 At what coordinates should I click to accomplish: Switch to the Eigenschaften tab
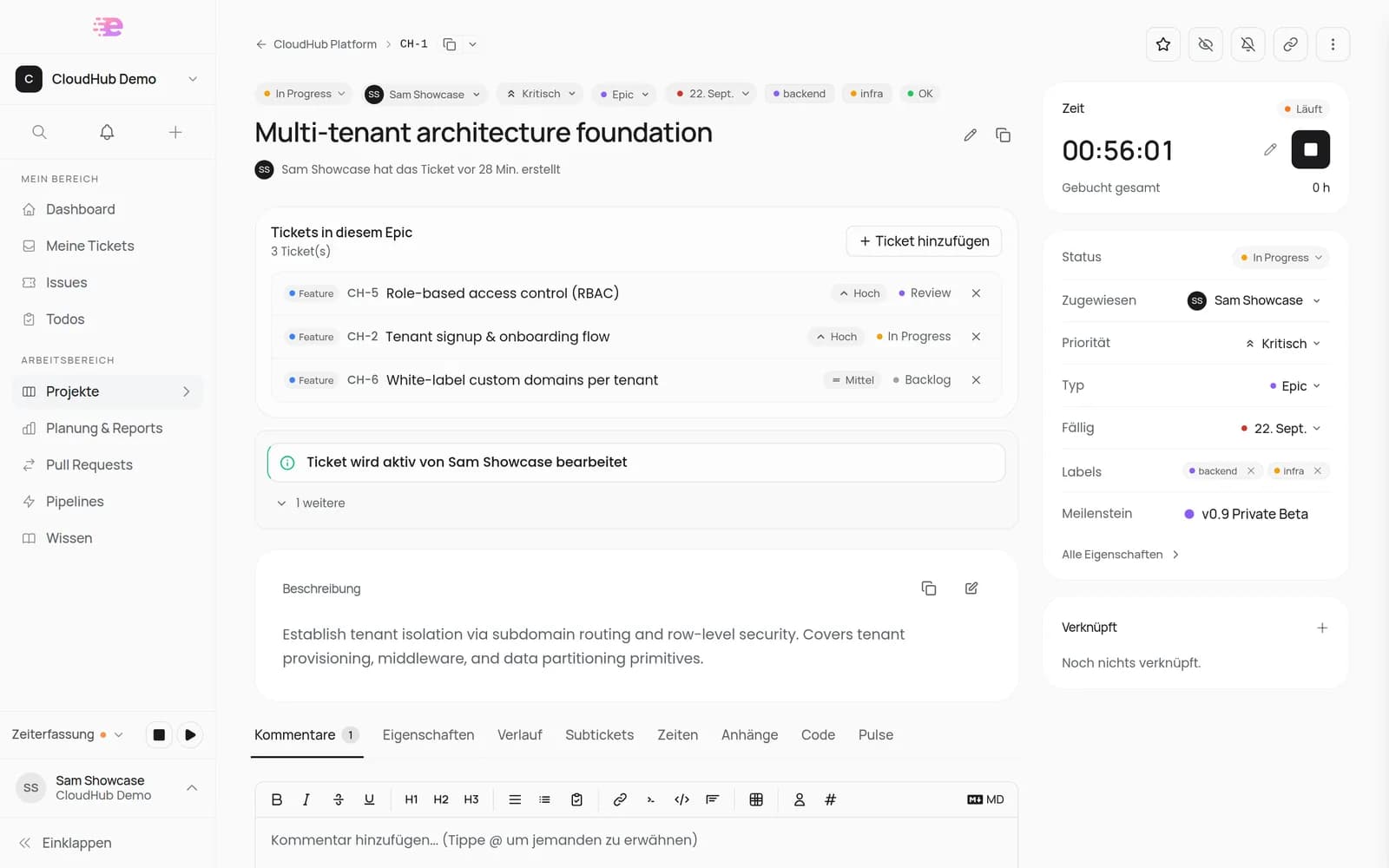(x=428, y=735)
